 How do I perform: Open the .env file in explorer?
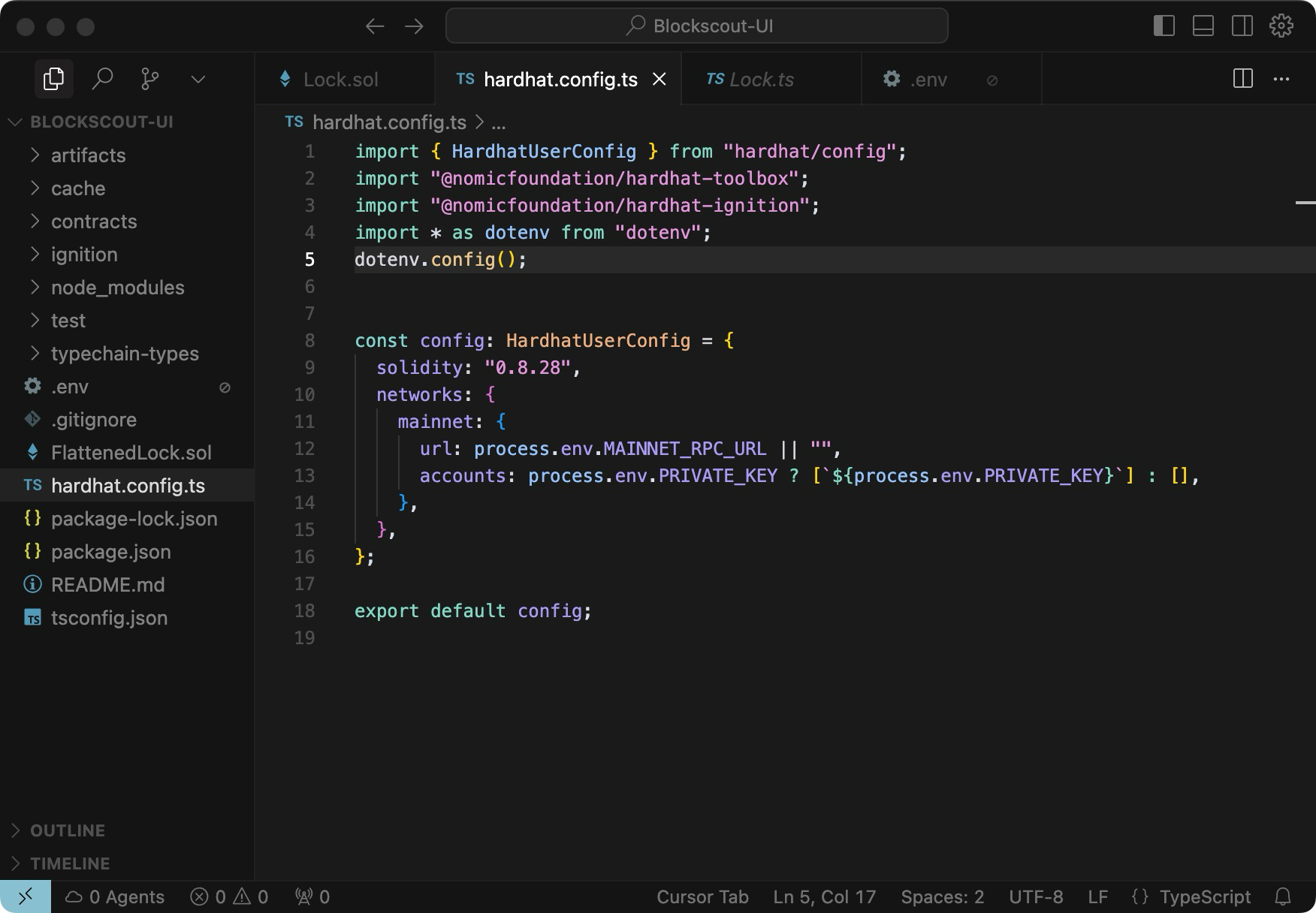[x=127, y=387]
